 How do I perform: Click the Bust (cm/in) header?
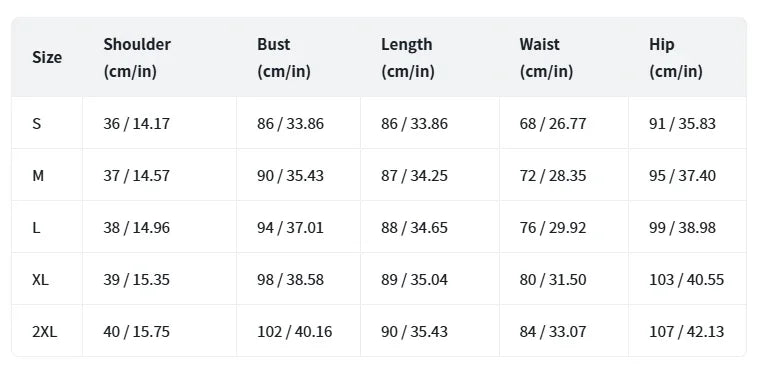click(283, 57)
